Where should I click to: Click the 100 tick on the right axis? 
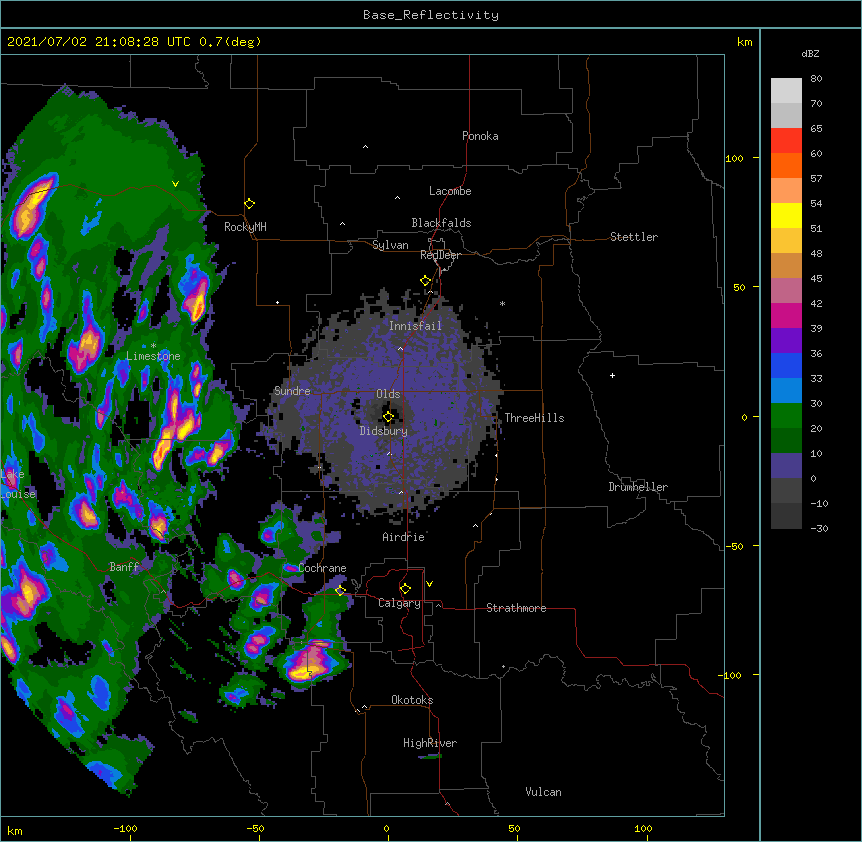(734, 158)
